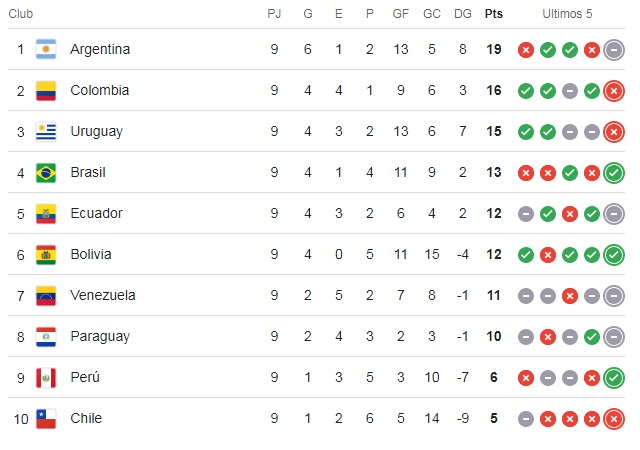Click the Argentina flag icon
Viewport: 640px width, 450px height.
pyautogui.click(x=46, y=49)
